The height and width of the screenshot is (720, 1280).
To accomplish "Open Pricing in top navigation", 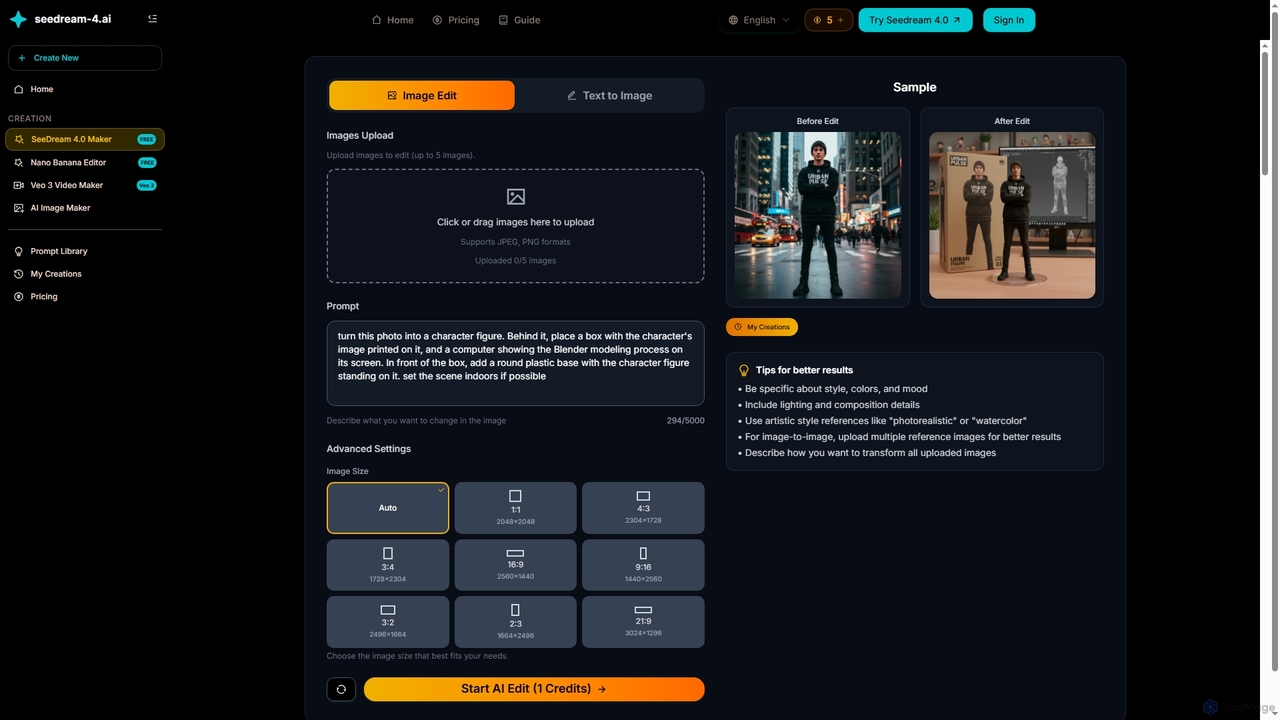I will [x=456, y=20].
